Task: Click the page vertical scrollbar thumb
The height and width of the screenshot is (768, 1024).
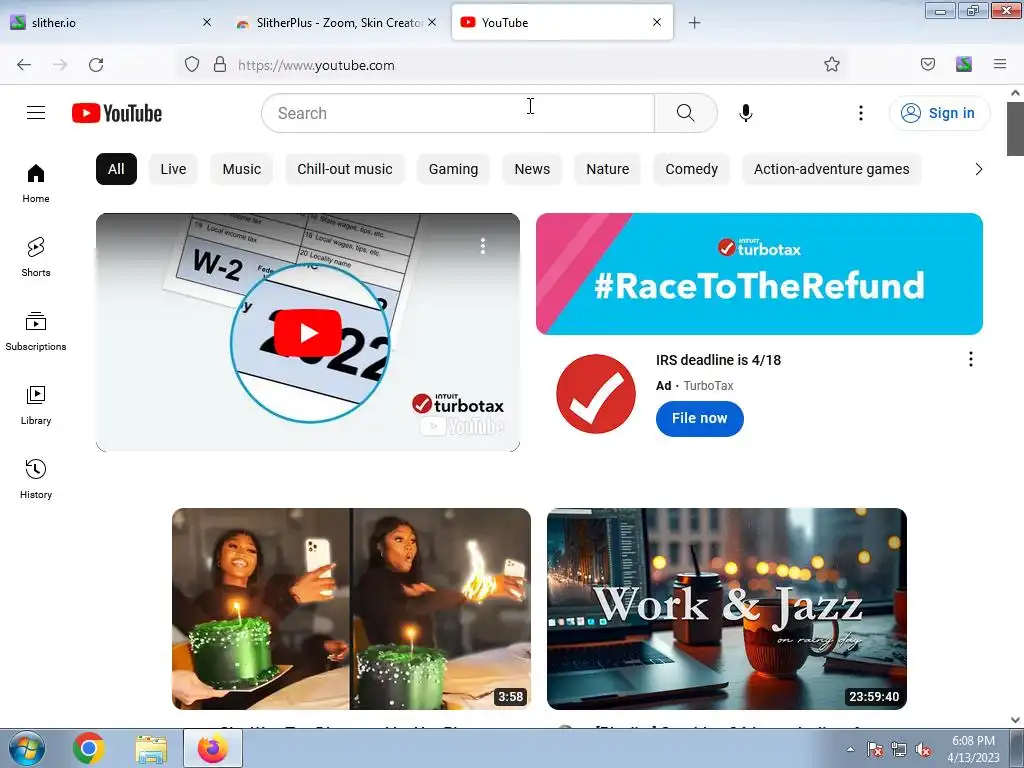Action: [1015, 129]
